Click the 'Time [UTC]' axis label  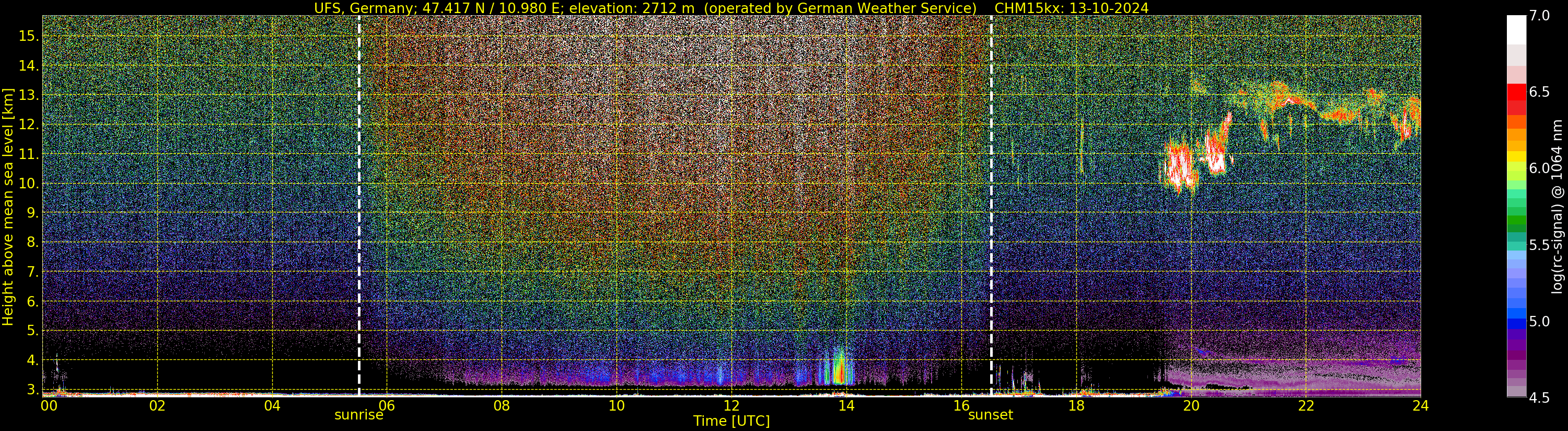coord(731,421)
